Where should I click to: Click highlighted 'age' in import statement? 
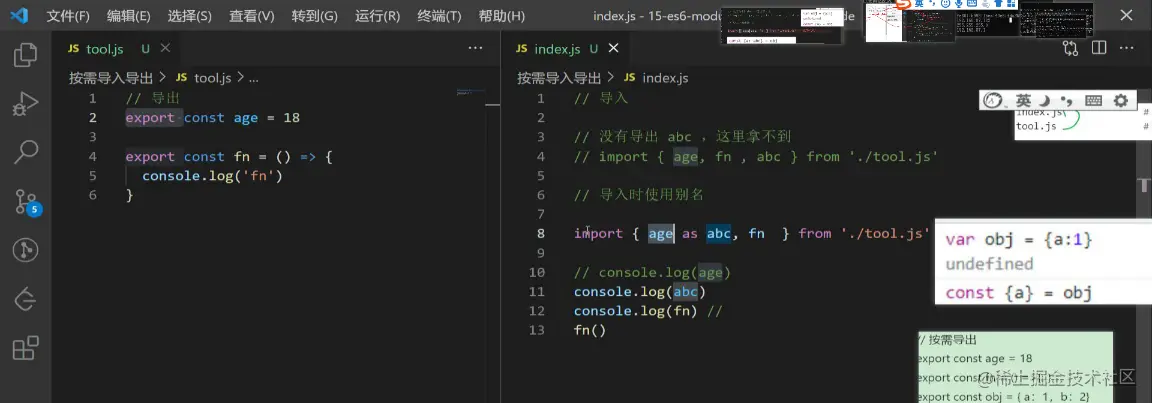click(x=660, y=233)
